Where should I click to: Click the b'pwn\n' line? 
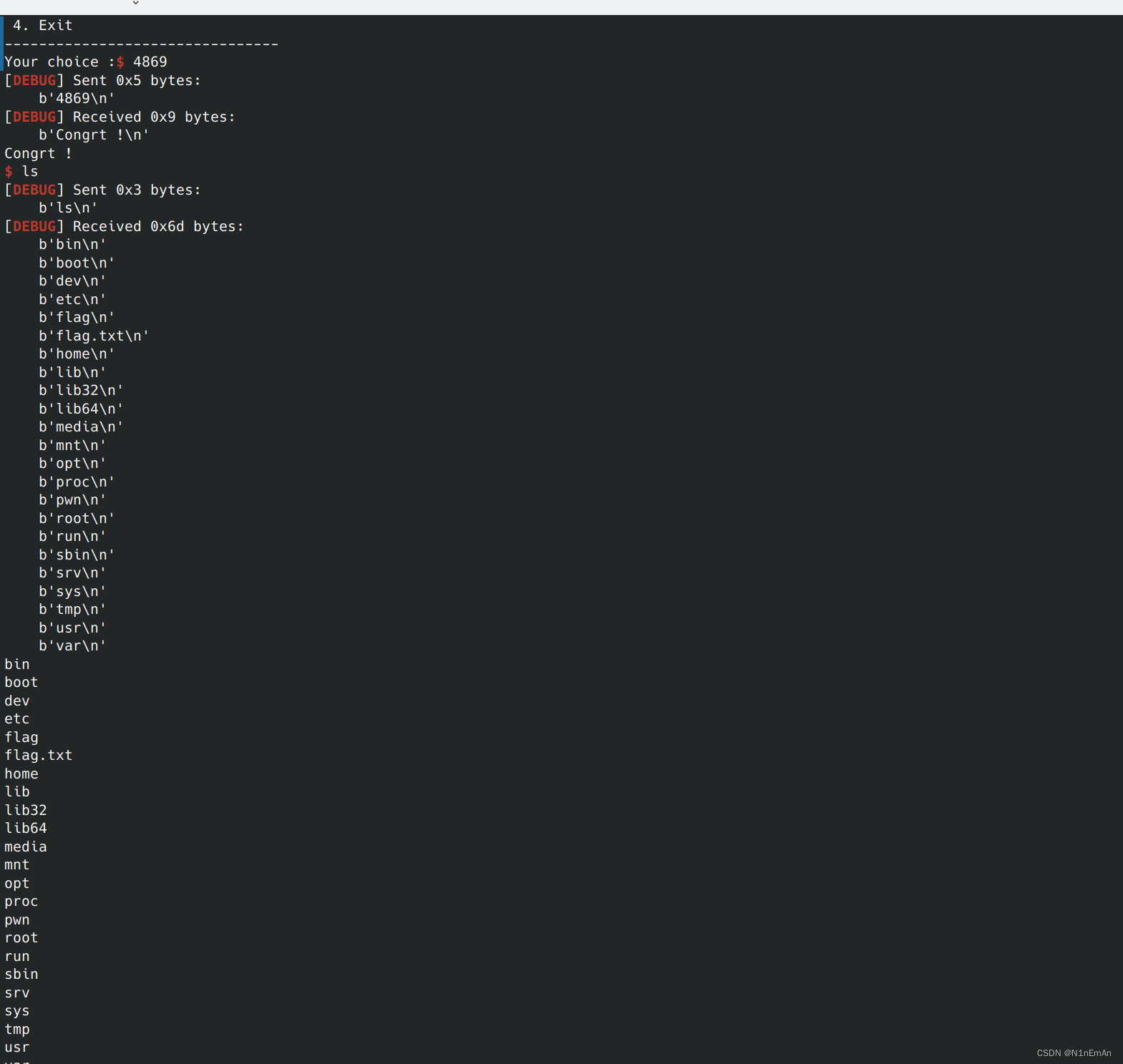click(x=72, y=499)
